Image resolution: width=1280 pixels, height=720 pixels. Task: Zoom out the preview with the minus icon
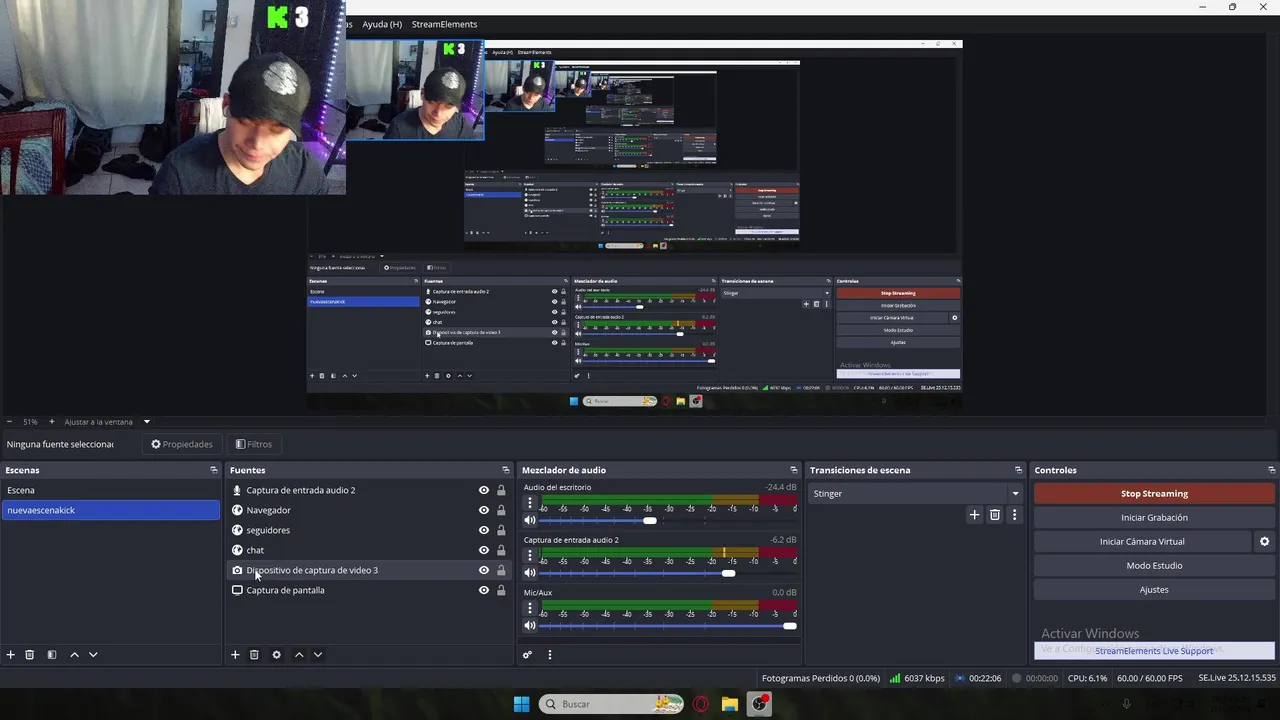pos(10,422)
